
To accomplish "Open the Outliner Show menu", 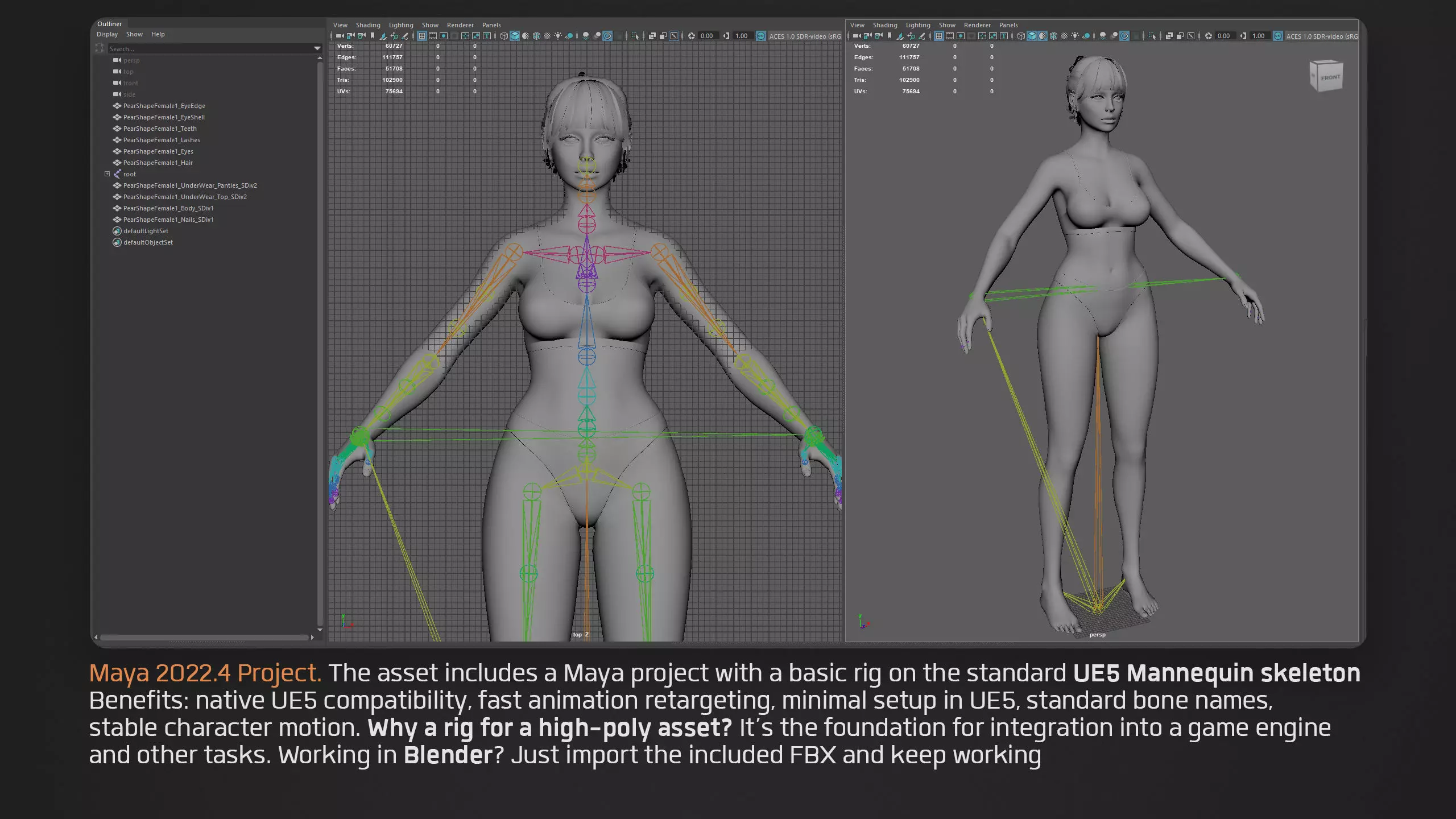I will (x=134, y=34).
